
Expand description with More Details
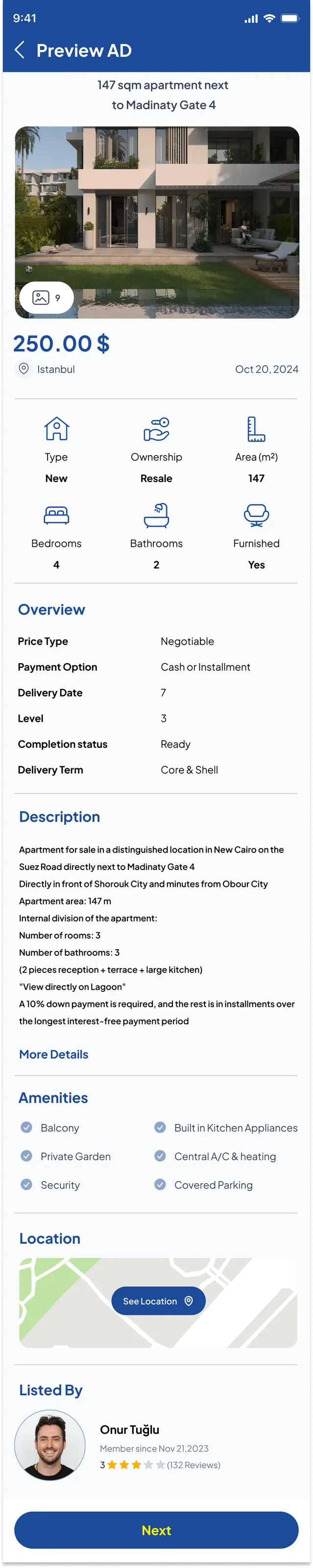[x=53, y=1054]
